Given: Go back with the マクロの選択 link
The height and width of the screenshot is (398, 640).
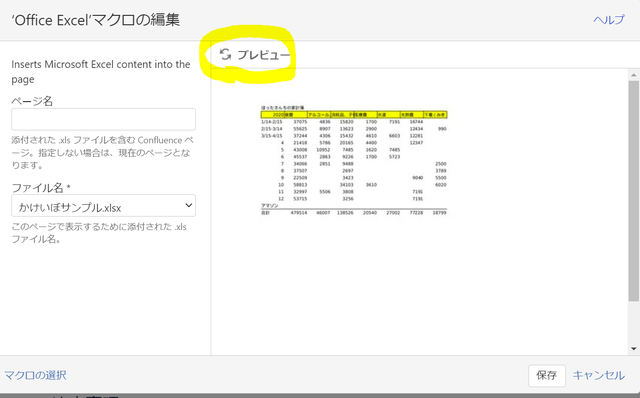Looking at the screenshot, I should pyautogui.click(x=36, y=375).
